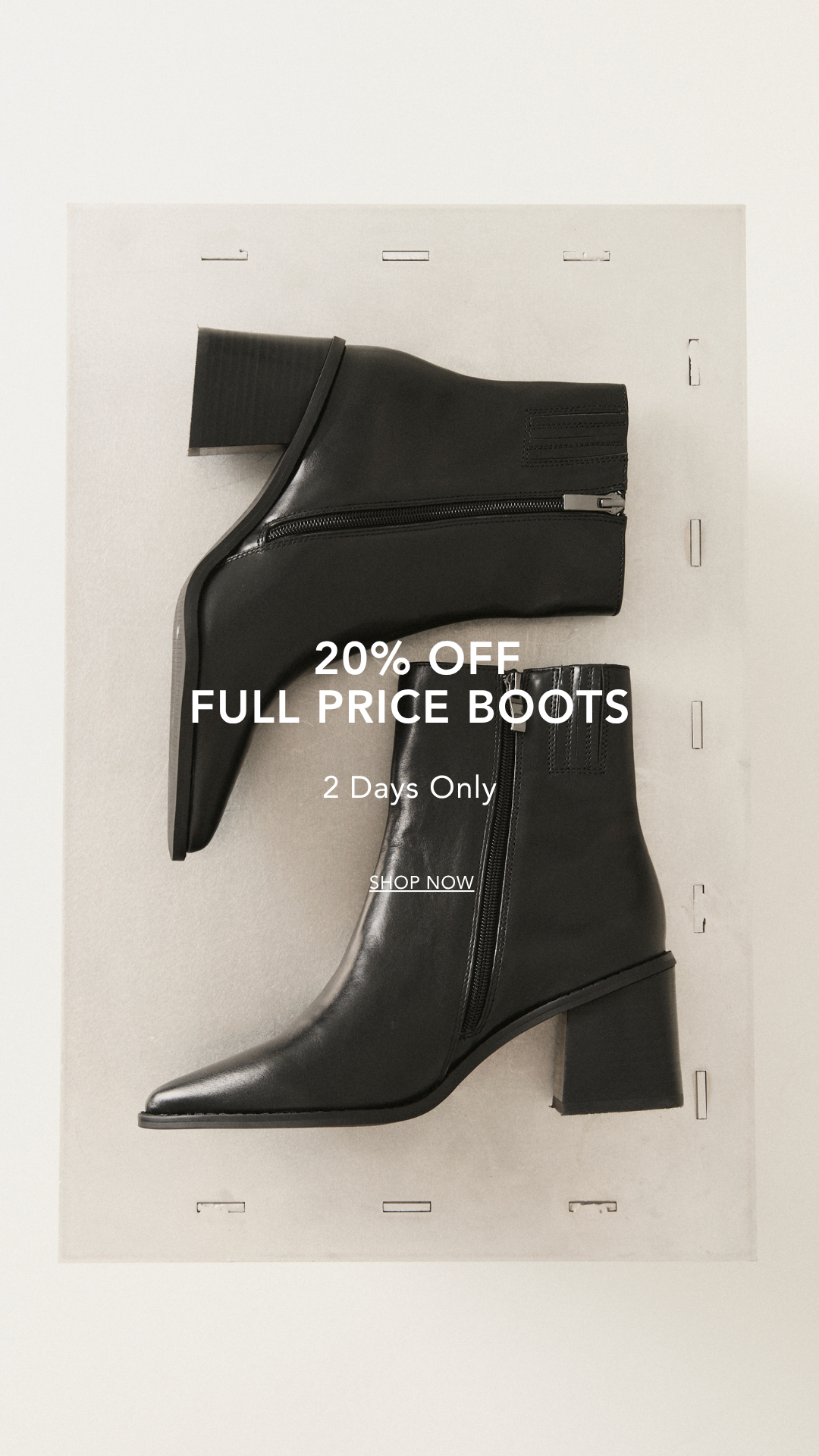Screen dimensions: 819x1456
Task: Select the FULL PRICE BOOTS heading
Action: [409, 707]
